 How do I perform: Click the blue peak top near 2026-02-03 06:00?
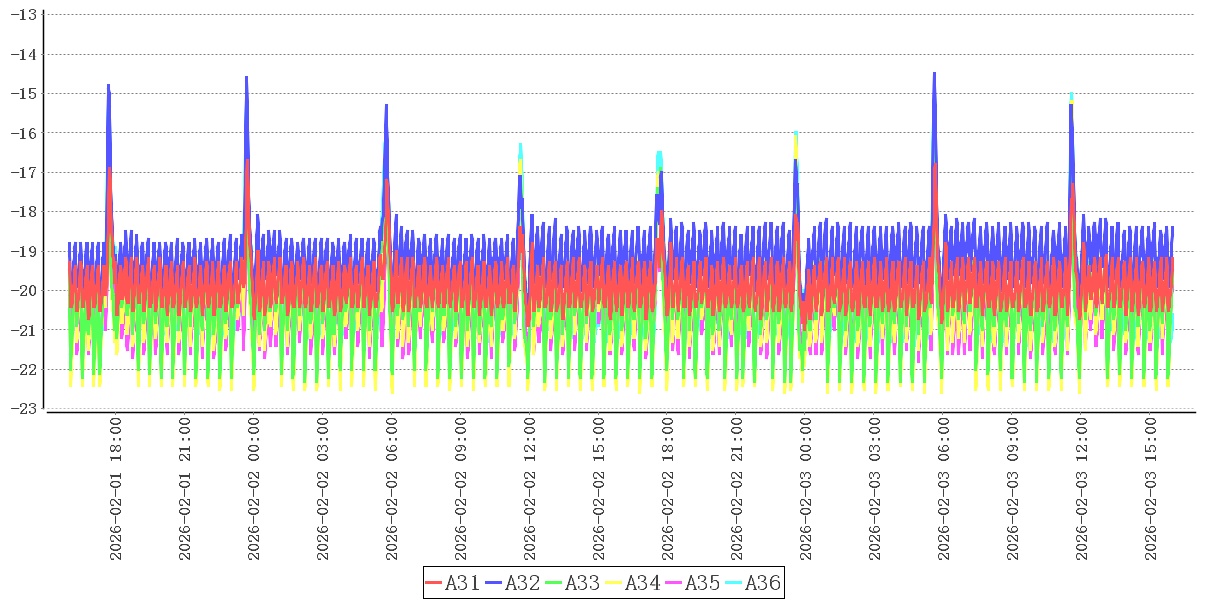934,74
